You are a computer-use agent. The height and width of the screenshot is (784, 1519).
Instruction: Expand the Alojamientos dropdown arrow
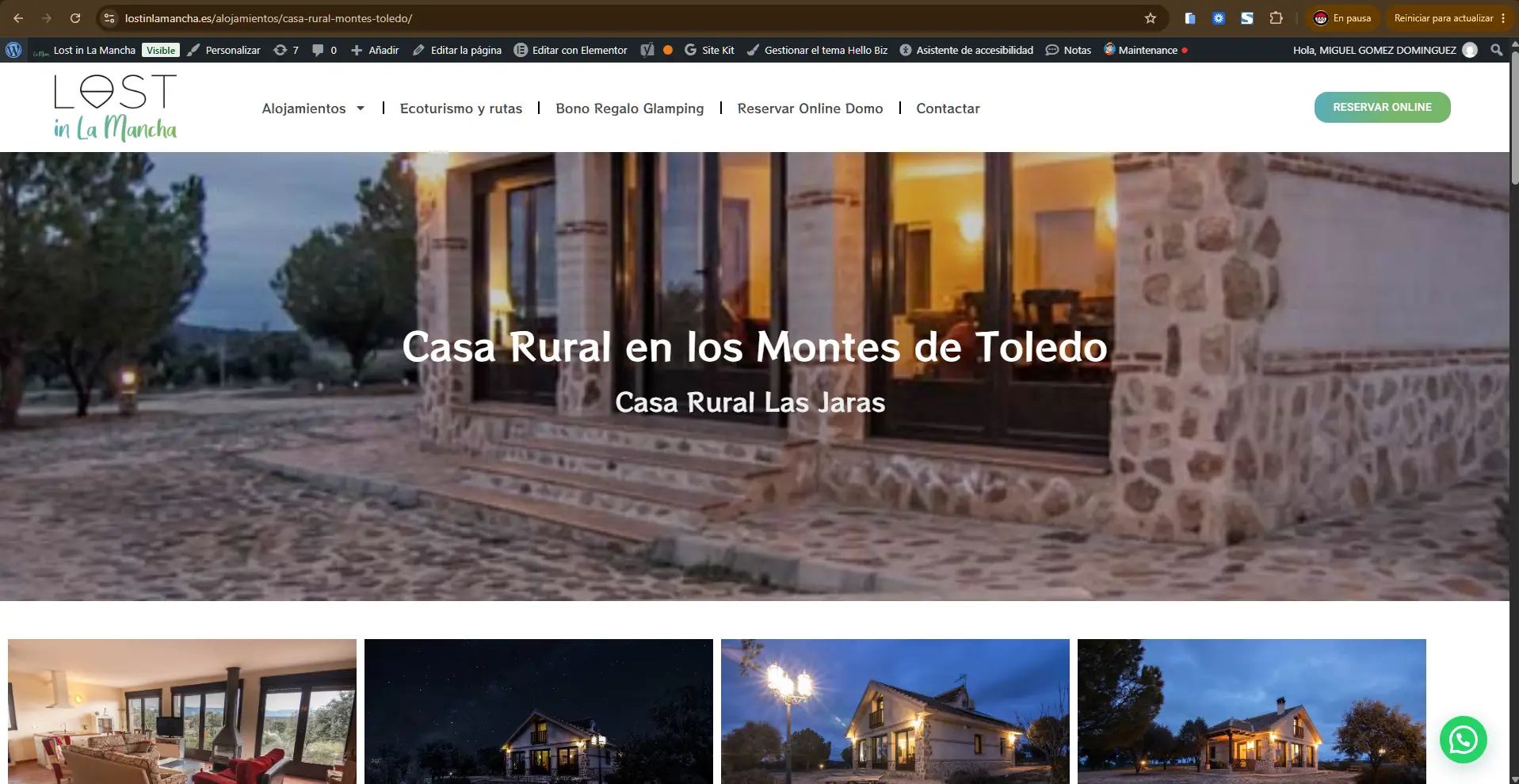coord(361,108)
